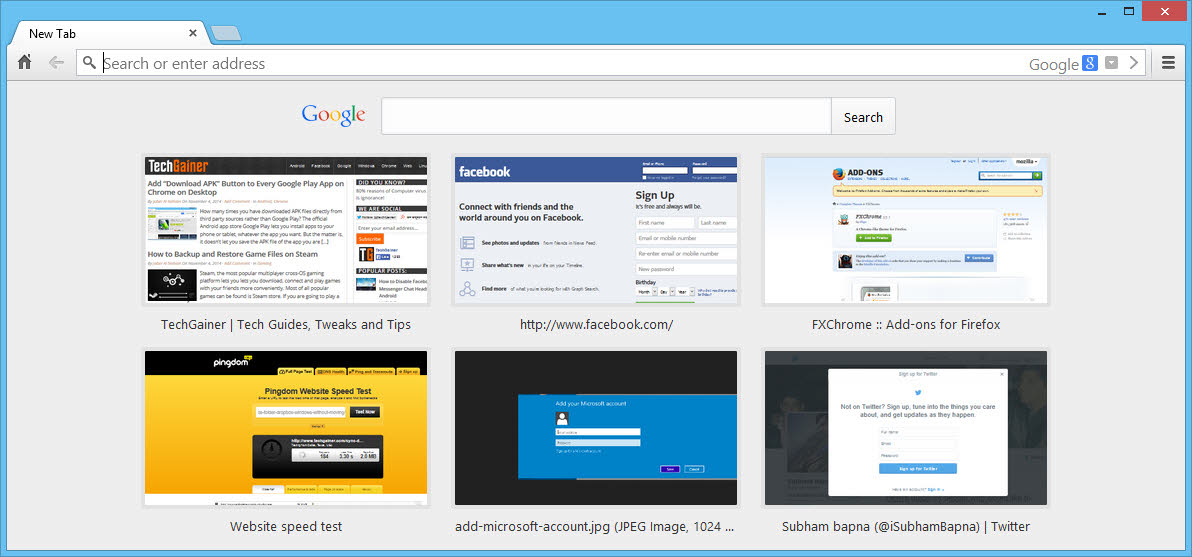This screenshot has height=557, width=1192.
Task: Click the 'FXChrome :: Add-ons for Firefox' label
Action: [x=906, y=324]
